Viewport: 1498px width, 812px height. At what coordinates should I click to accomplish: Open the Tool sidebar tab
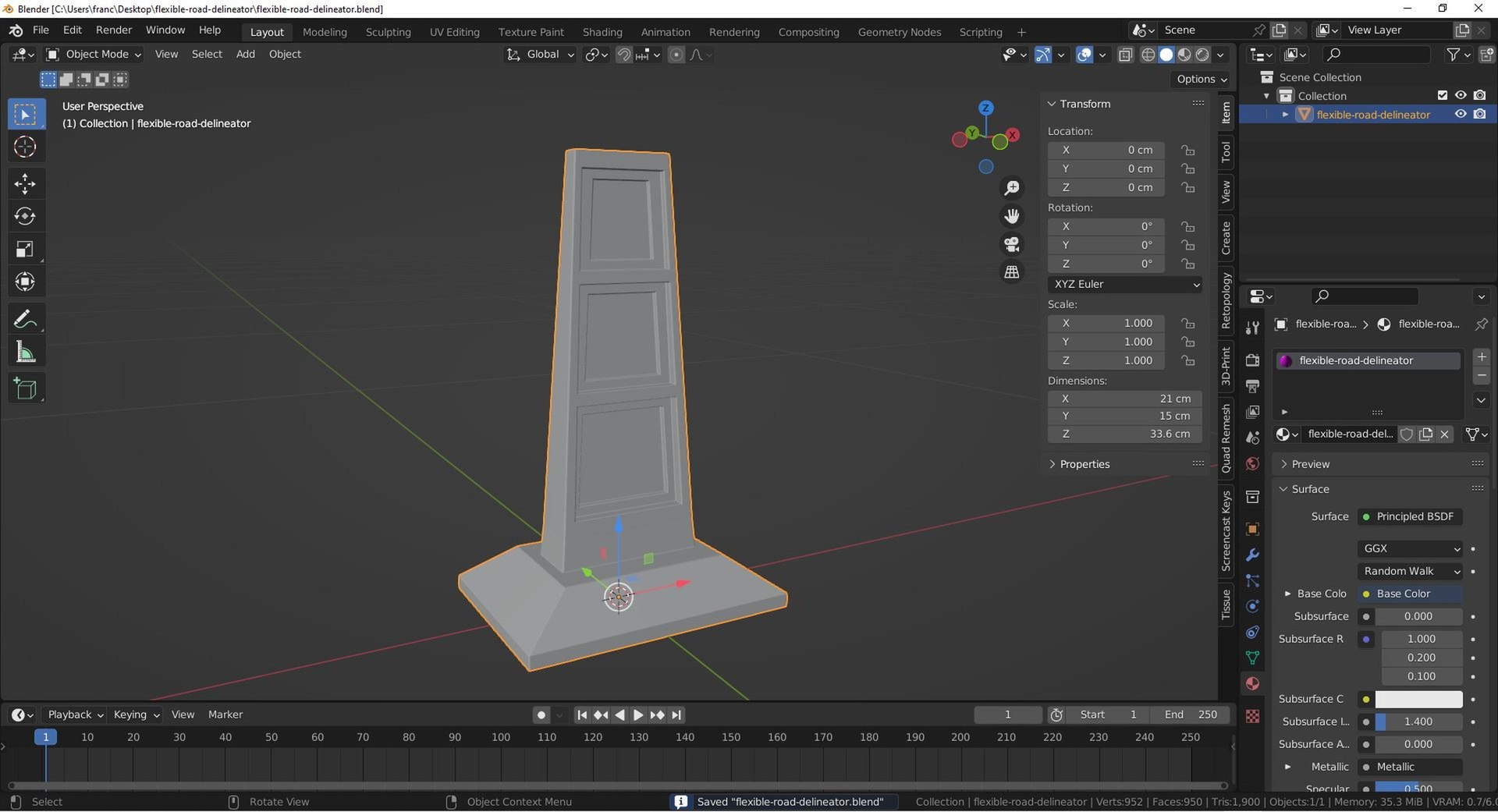point(1226,151)
